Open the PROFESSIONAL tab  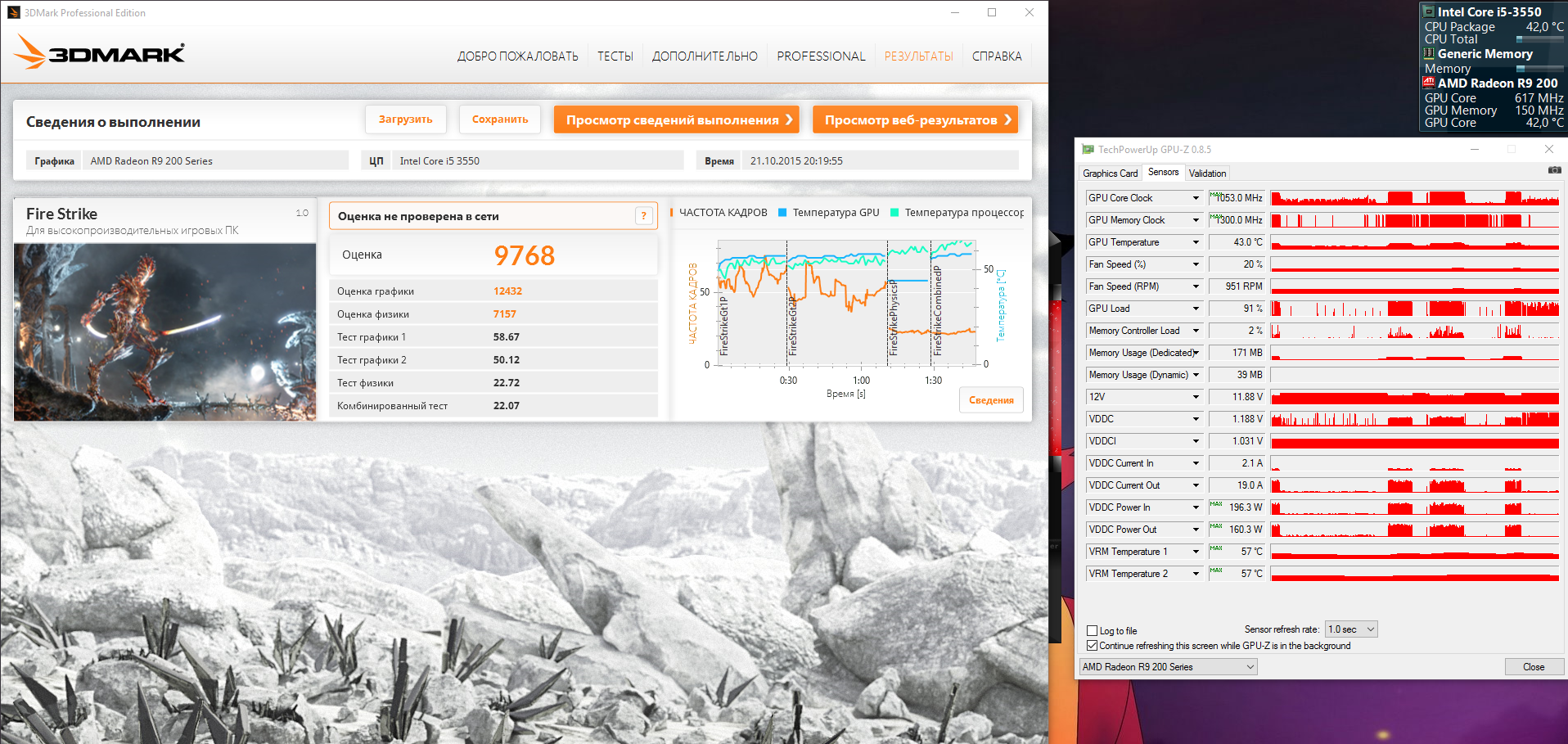click(821, 56)
